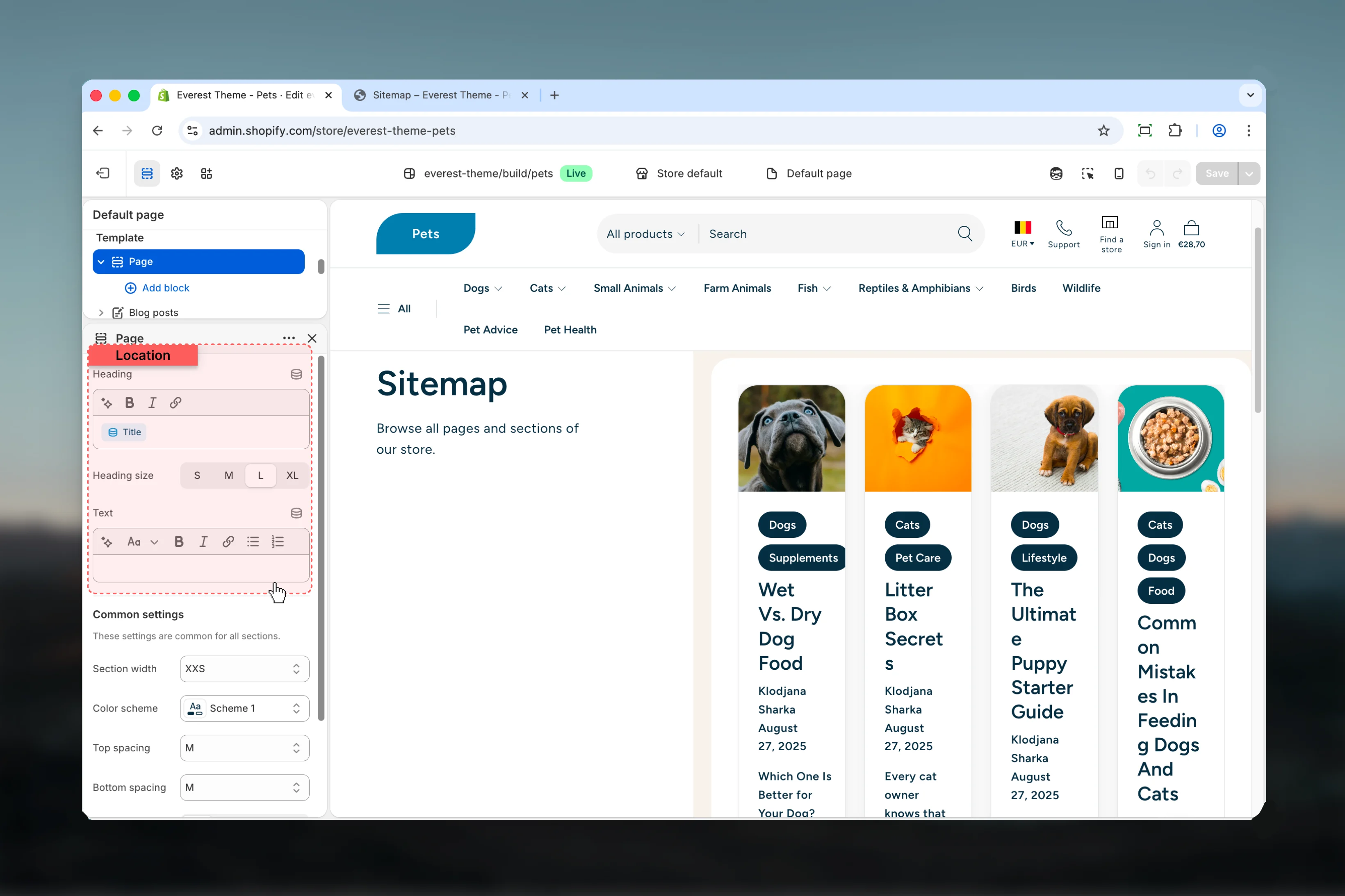1345x896 pixels.
Task: Open the sidekick assistant face icon
Action: pyautogui.click(x=1056, y=173)
